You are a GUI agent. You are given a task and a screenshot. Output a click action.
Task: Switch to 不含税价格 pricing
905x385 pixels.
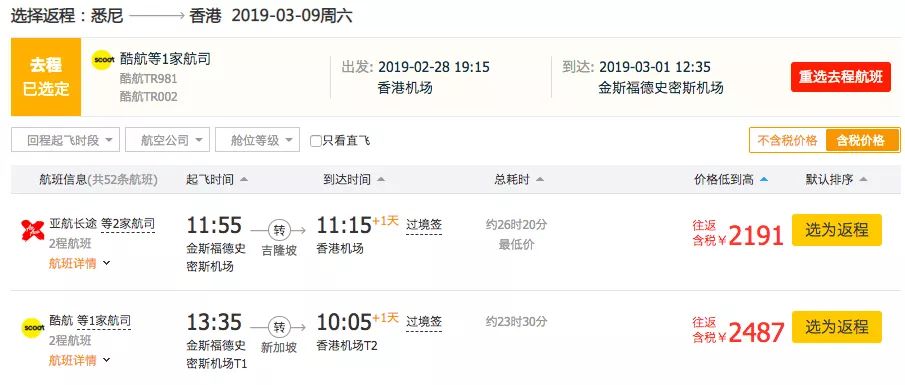787,140
